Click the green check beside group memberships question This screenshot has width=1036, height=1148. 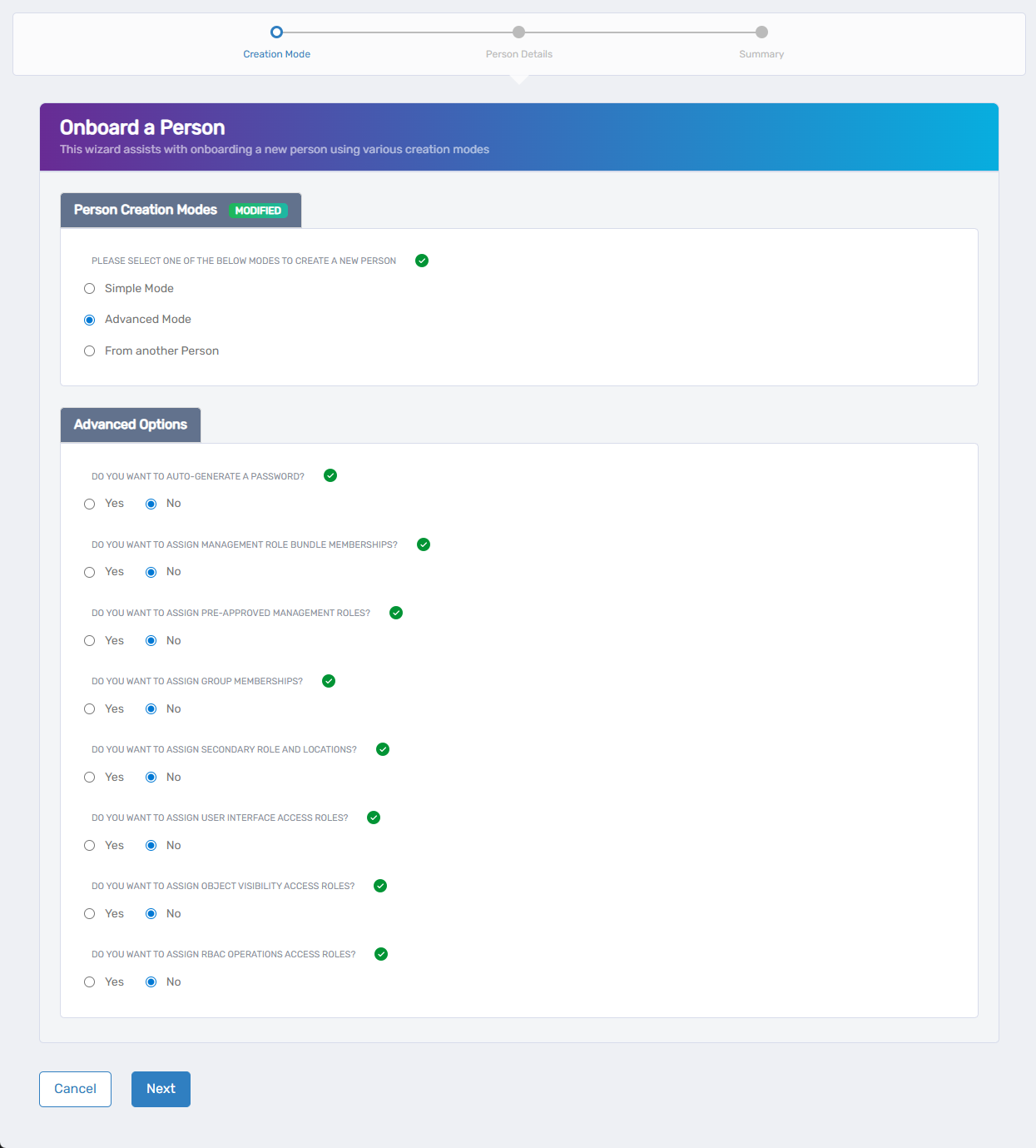329,681
